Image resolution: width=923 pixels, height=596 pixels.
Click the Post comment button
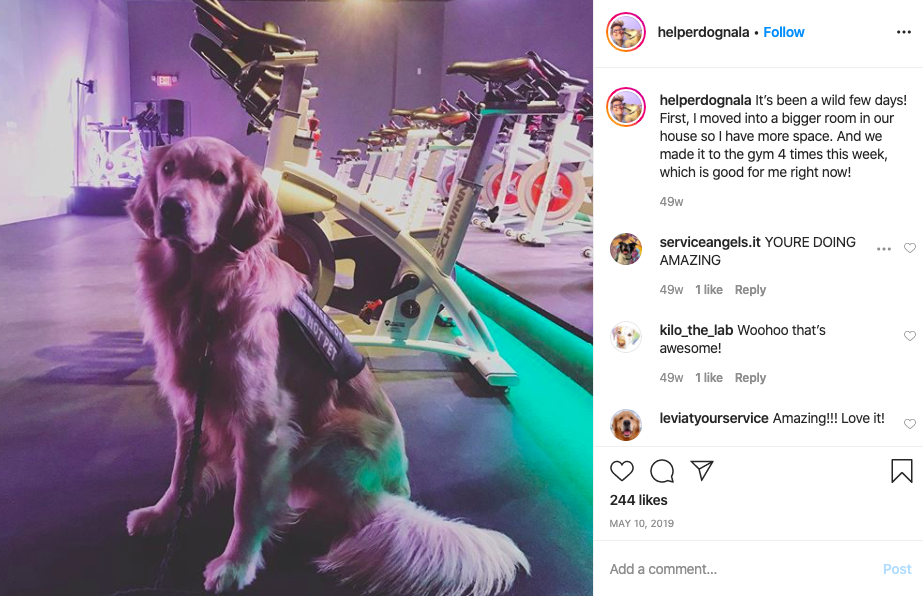coord(897,569)
